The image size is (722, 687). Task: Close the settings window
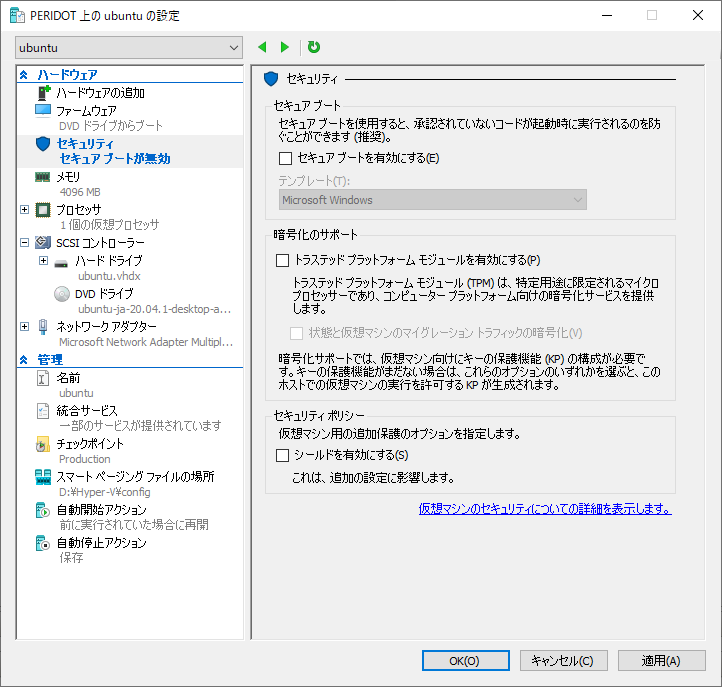click(x=698, y=15)
